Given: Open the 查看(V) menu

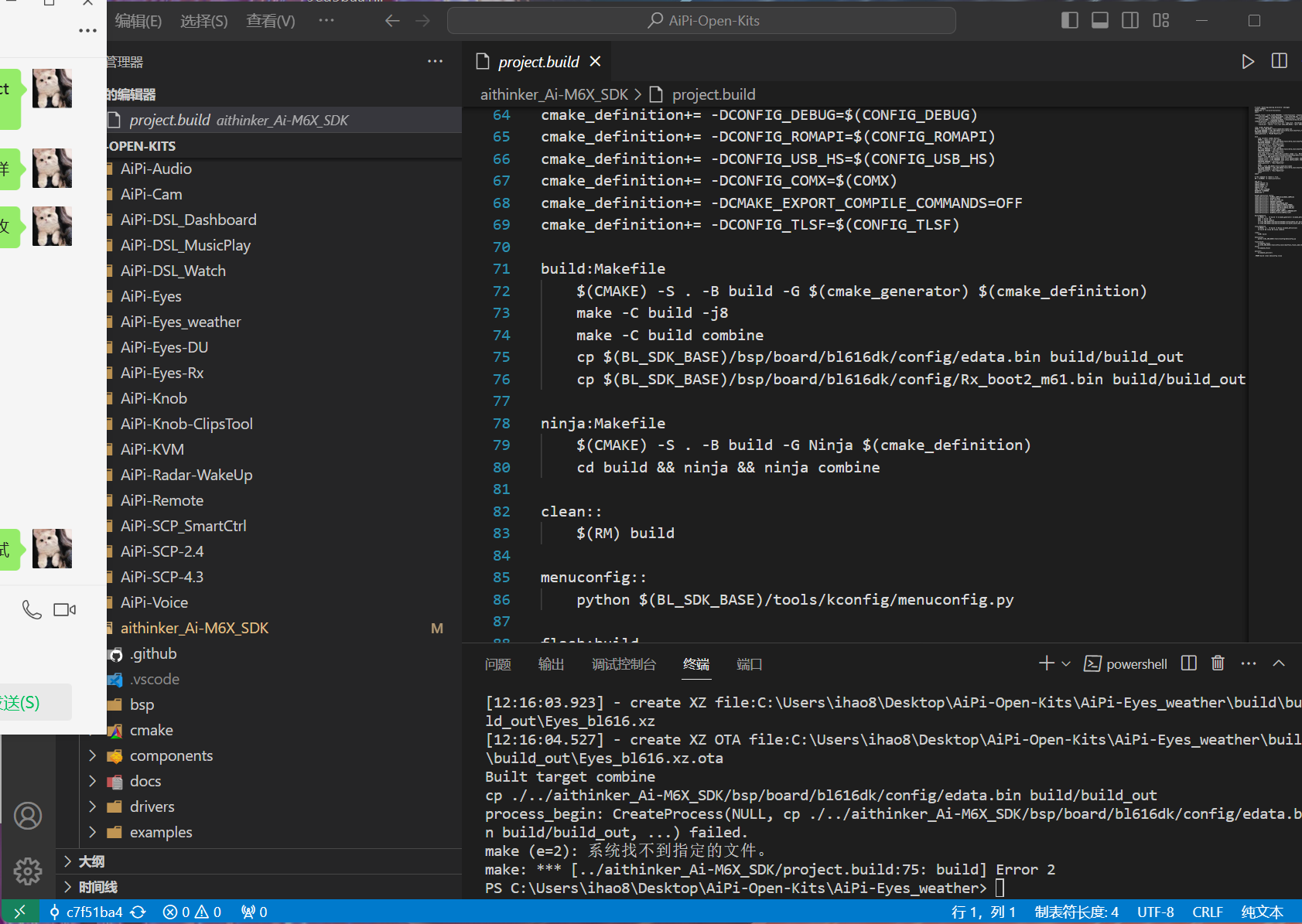Looking at the screenshot, I should 271,21.
